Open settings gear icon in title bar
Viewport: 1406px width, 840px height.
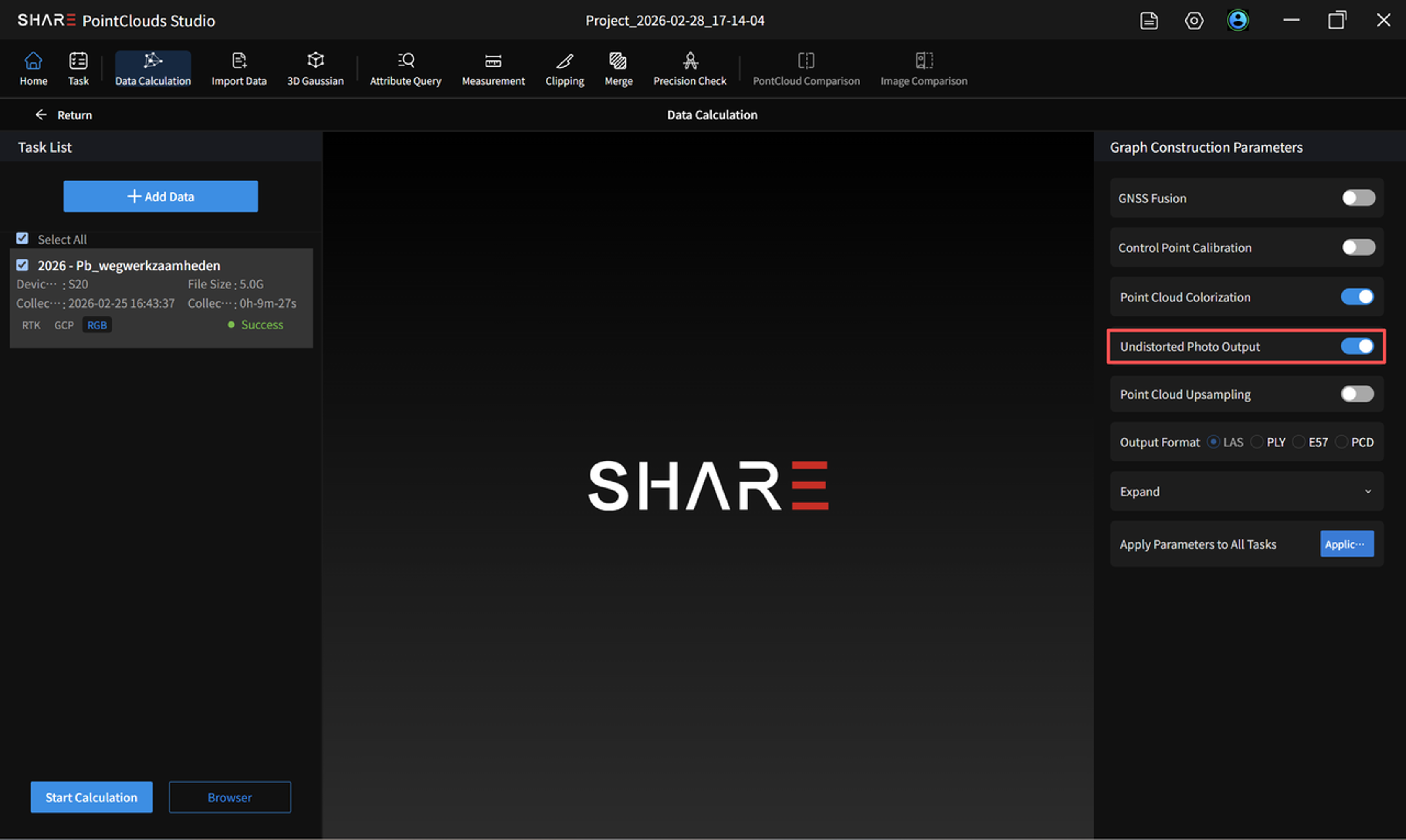(x=1194, y=21)
